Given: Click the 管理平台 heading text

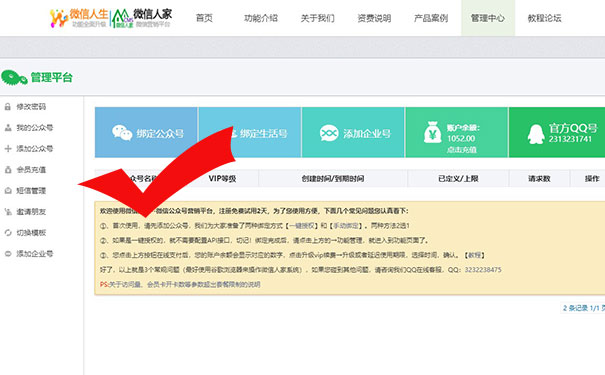Looking at the screenshot, I should coord(51,78).
